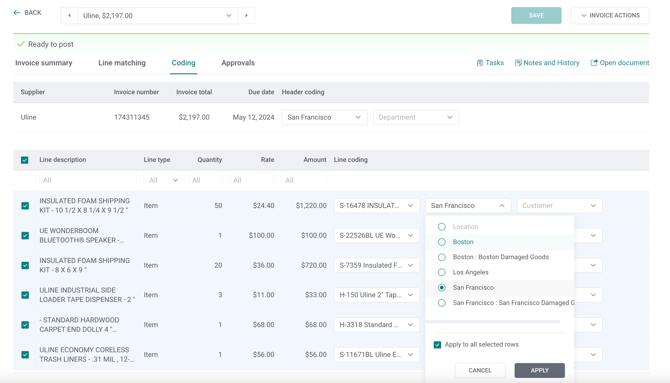Click the APPLY button

coord(539,371)
